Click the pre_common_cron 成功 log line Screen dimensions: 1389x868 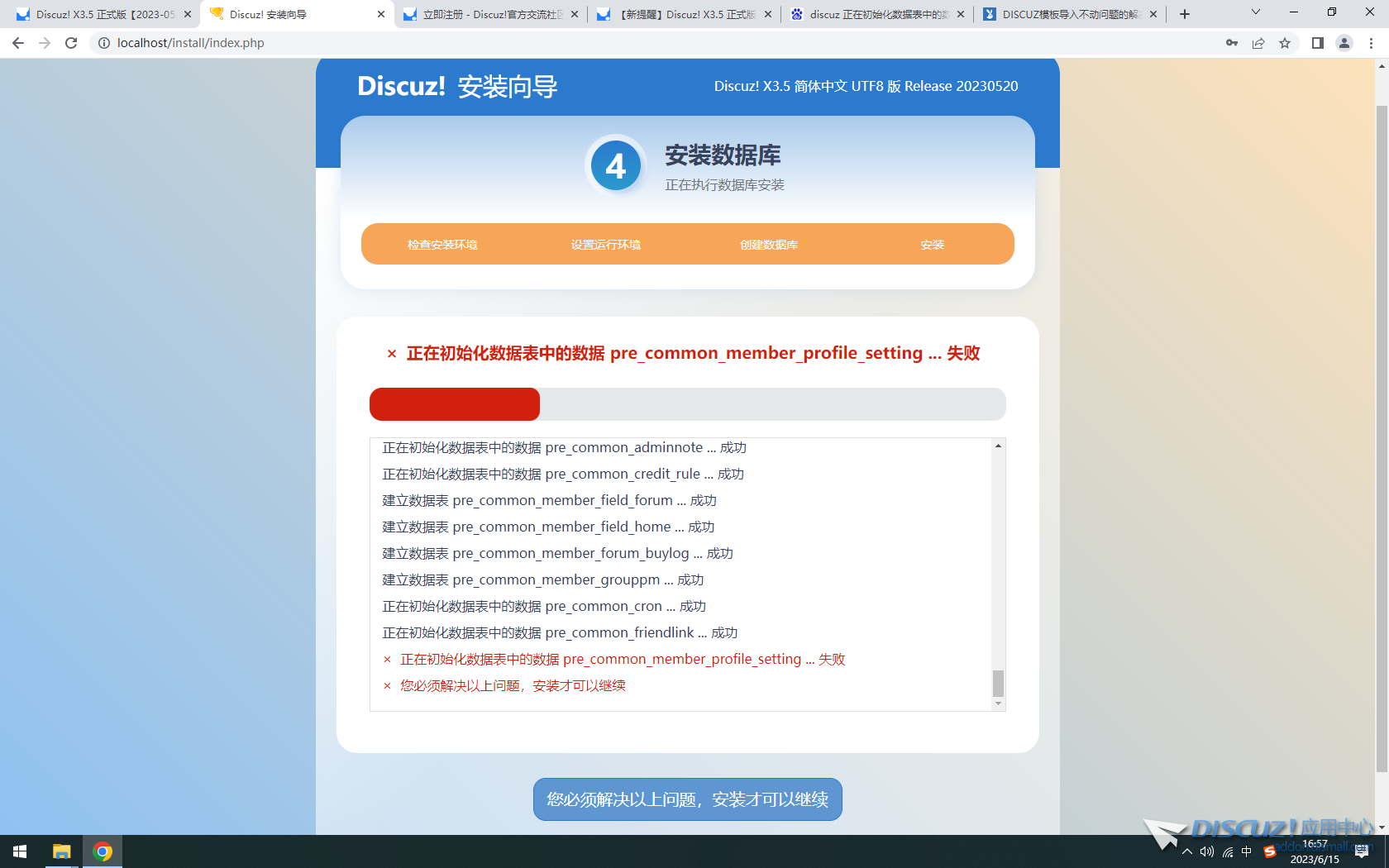point(544,606)
